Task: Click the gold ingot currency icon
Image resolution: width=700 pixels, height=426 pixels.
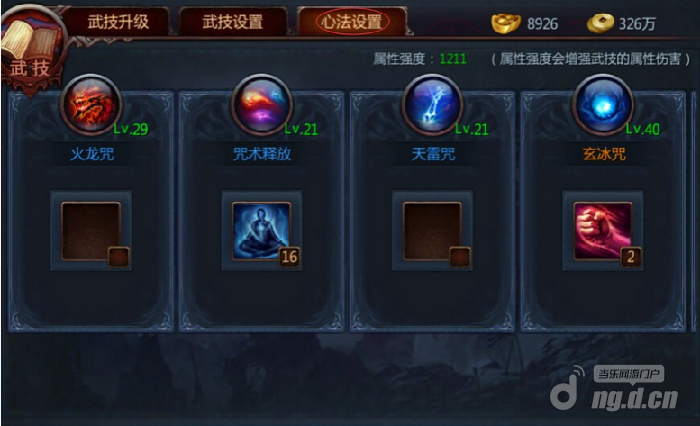Action: pos(505,22)
